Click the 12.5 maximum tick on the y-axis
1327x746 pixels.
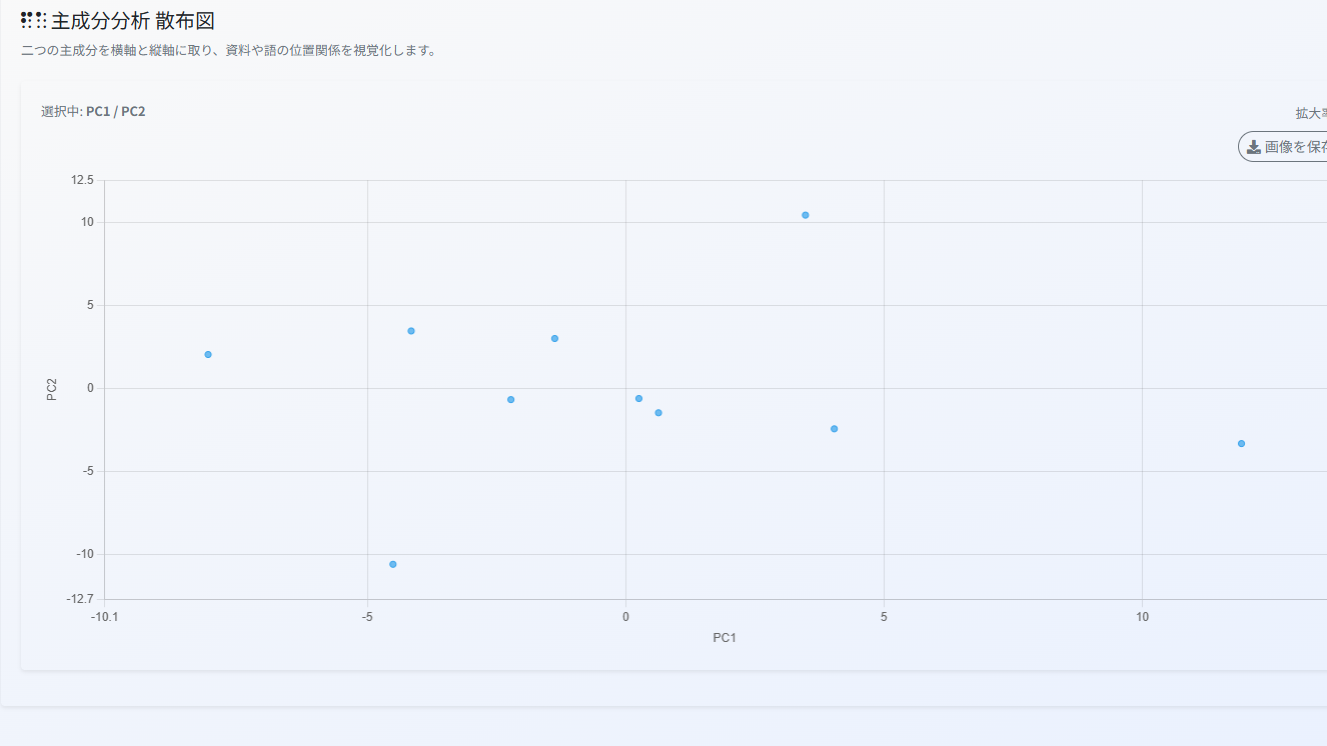point(82,180)
